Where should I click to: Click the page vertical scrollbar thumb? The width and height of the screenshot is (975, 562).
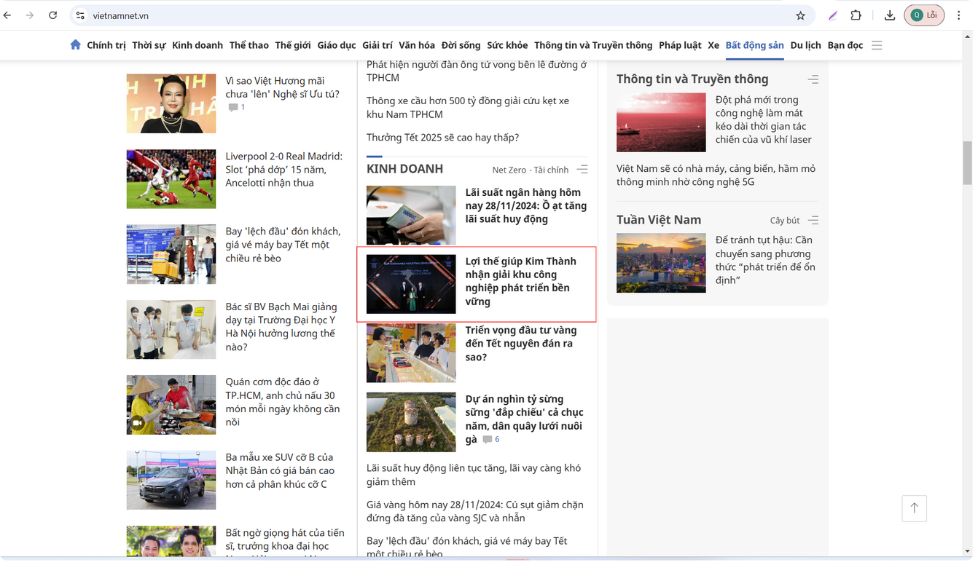click(967, 163)
